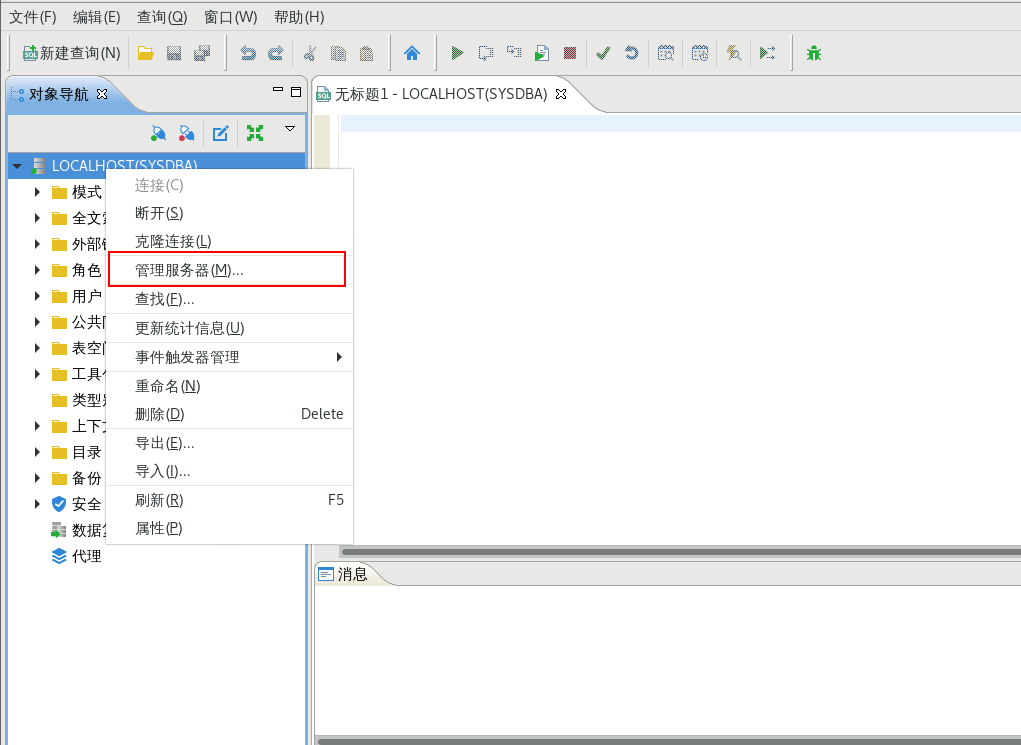
Task: Click the green collapse-all arrows icon
Action: (255, 134)
